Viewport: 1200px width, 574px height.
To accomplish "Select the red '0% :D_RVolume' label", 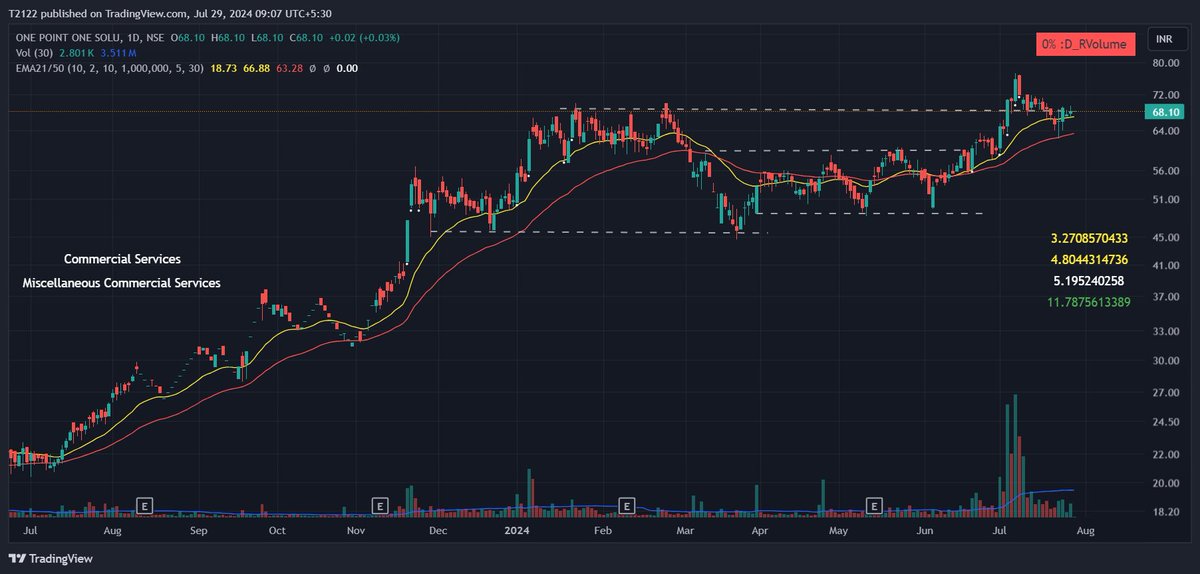I will pos(1086,44).
